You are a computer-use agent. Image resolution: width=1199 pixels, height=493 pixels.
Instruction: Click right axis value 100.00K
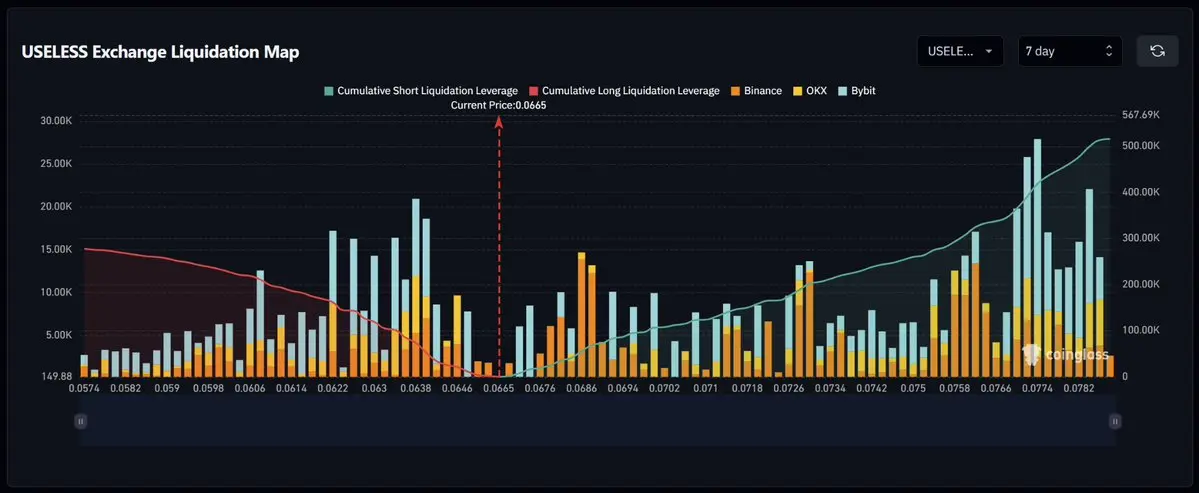[x=1141, y=330]
